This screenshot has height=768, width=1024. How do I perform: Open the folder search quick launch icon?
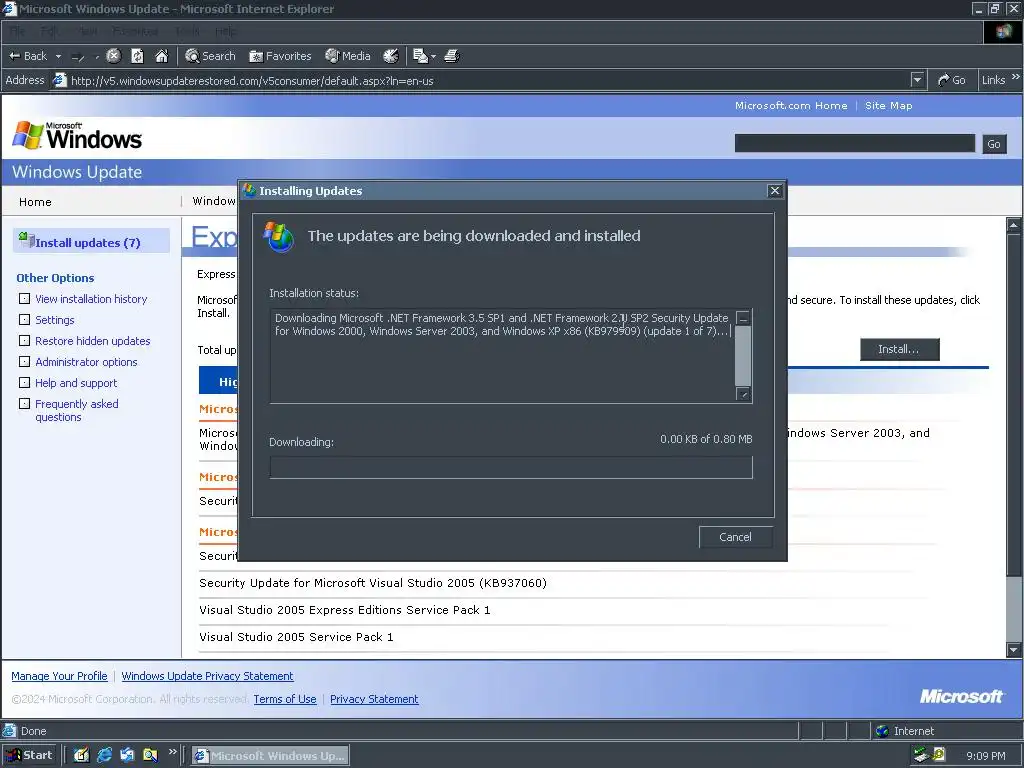(x=150, y=755)
